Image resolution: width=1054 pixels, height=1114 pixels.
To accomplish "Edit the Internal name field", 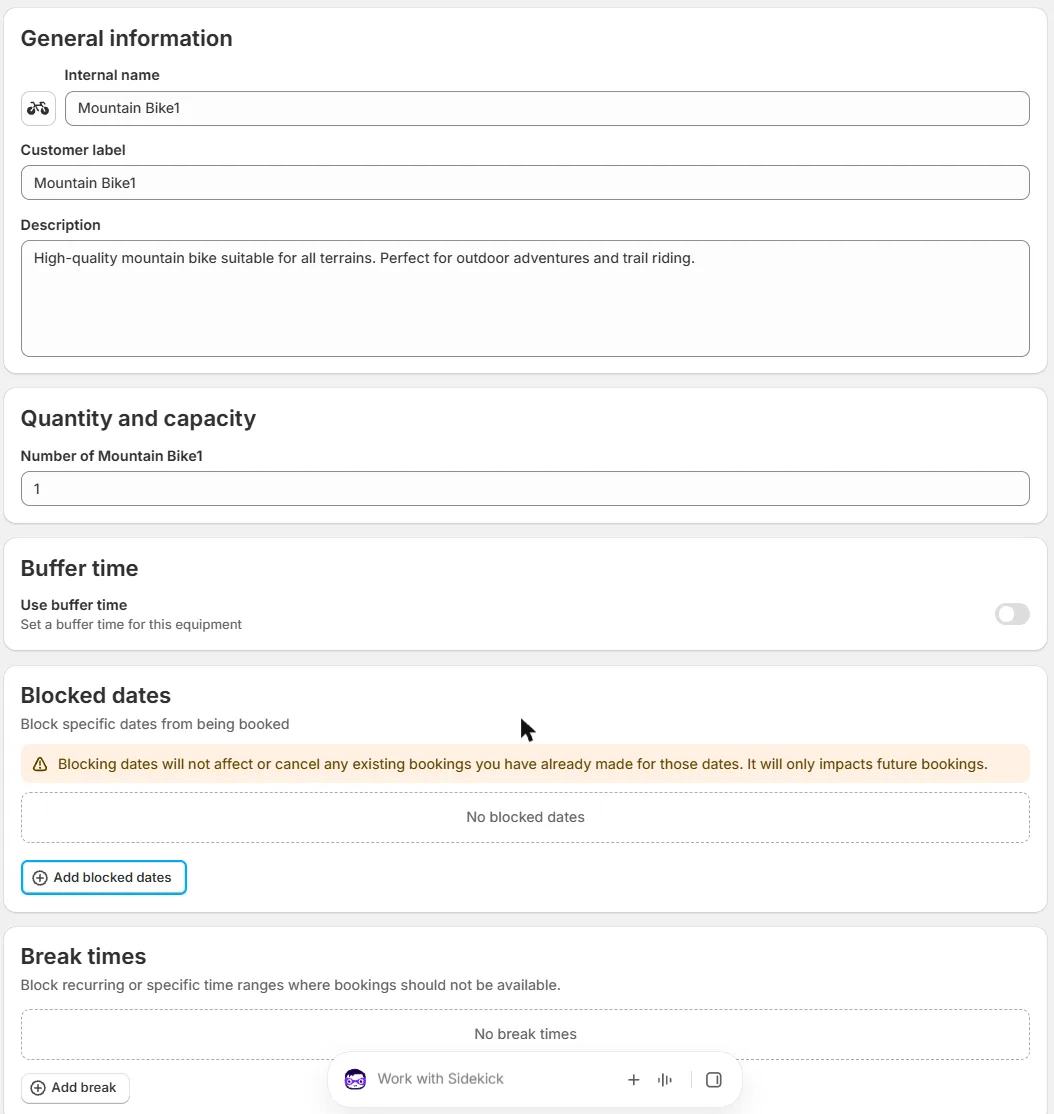I will [547, 109].
